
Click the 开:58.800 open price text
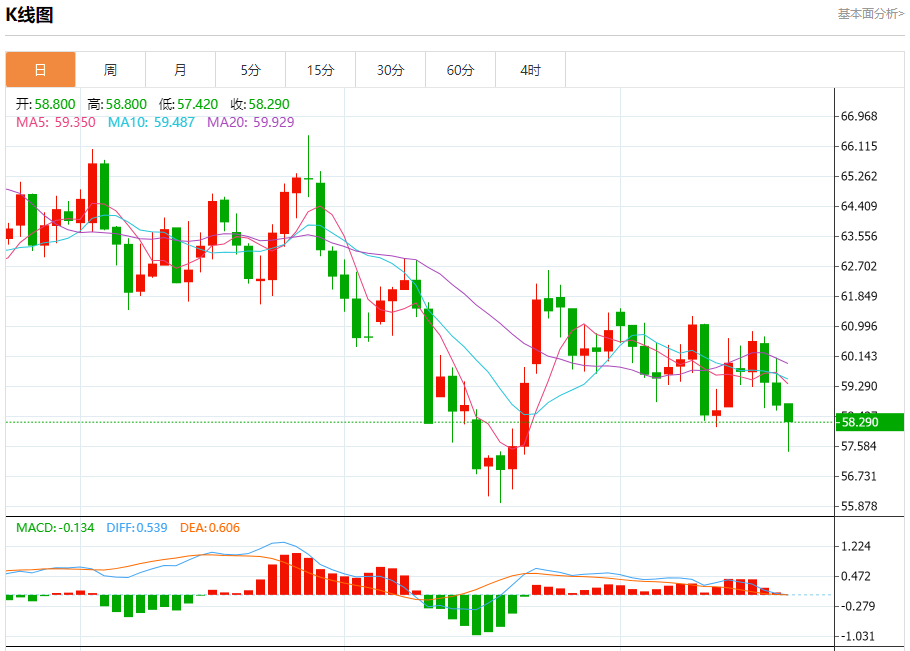pyautogui.click(x=45, y=104)
